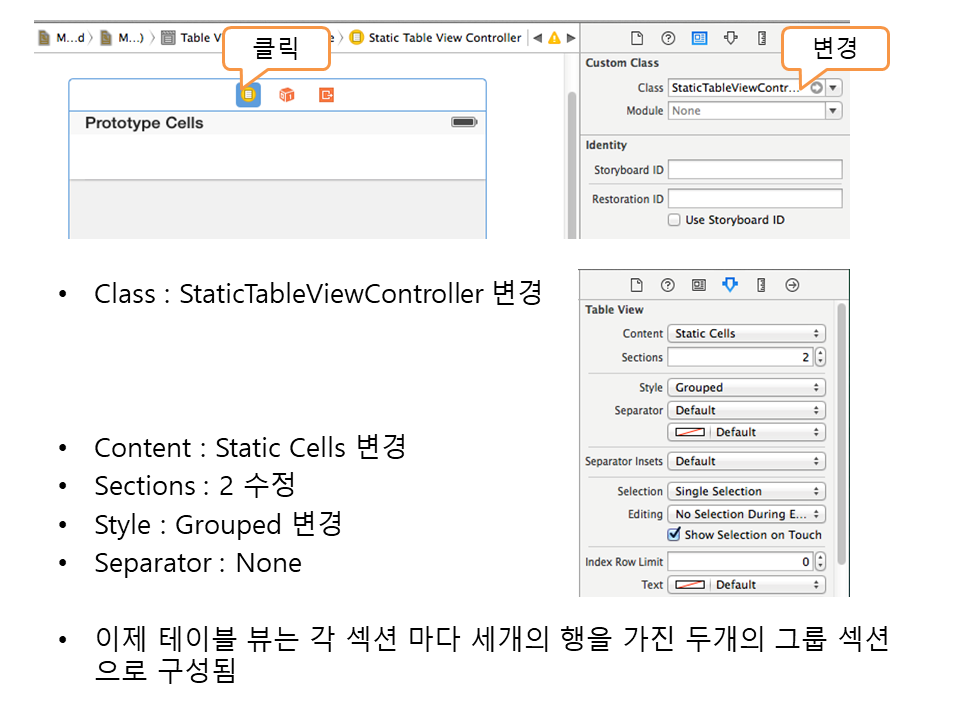960x720 pixels.
Task: Open the Style dropdown showing Grouped
Action: point(746,388)
